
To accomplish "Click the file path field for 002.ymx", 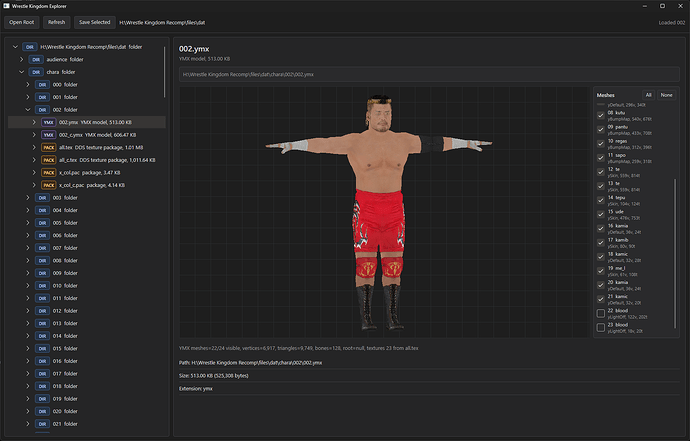I will tap(429, 74).
